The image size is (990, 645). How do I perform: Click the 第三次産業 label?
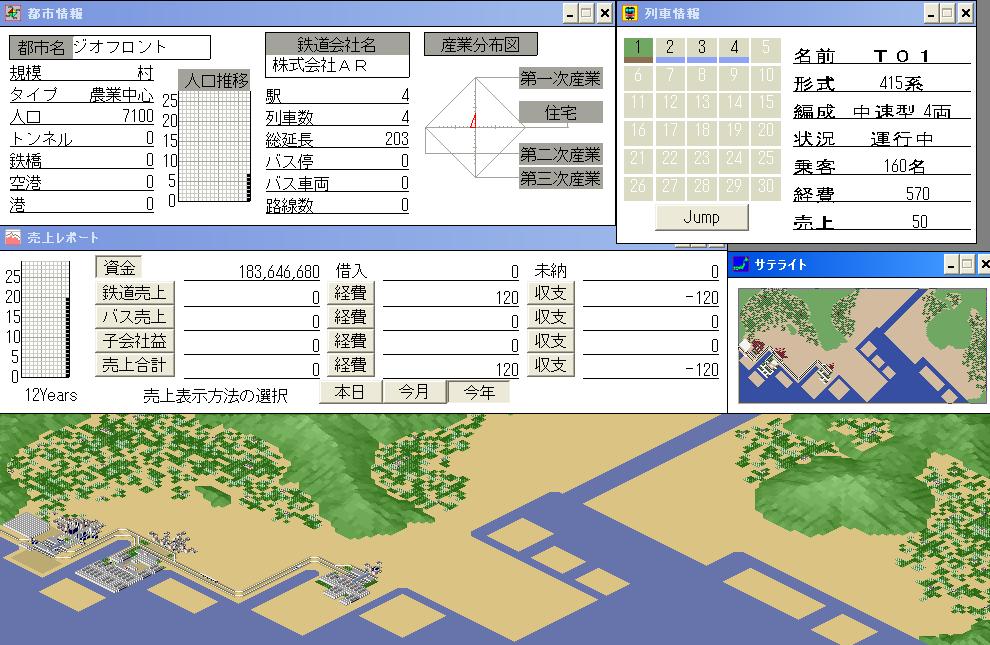pyautogui.click(x=560, y=179)
